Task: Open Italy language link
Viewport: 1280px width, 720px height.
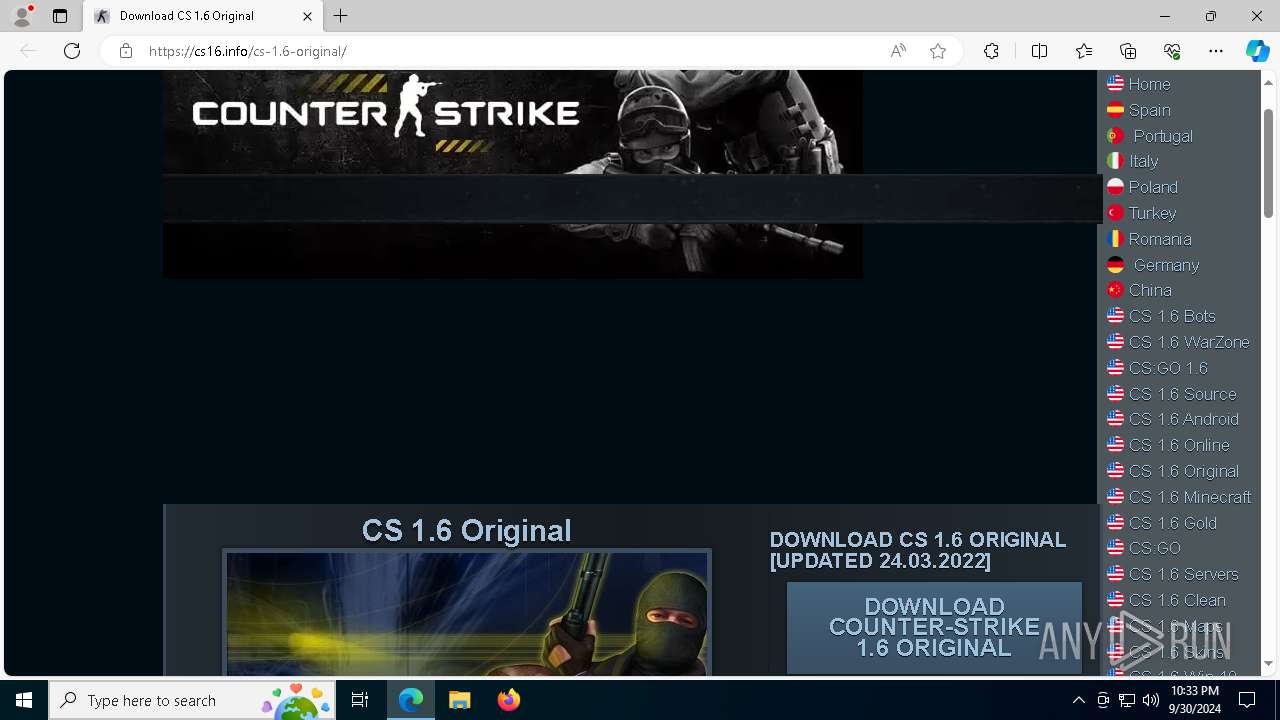Action: (x=1143, y=161)
